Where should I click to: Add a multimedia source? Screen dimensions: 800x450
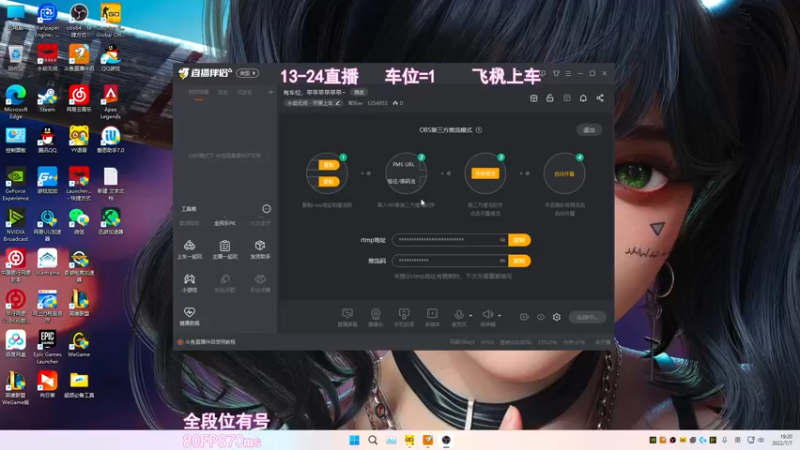click(432, 317)
